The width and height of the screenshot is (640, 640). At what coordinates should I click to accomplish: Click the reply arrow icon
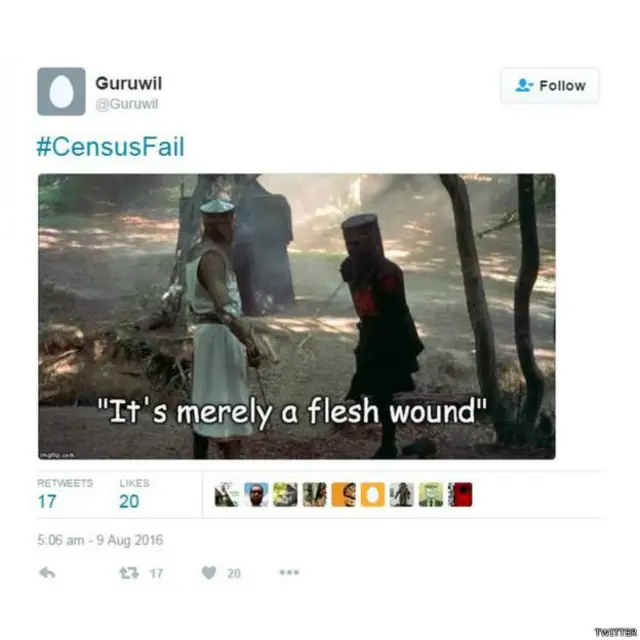(47, 573)
